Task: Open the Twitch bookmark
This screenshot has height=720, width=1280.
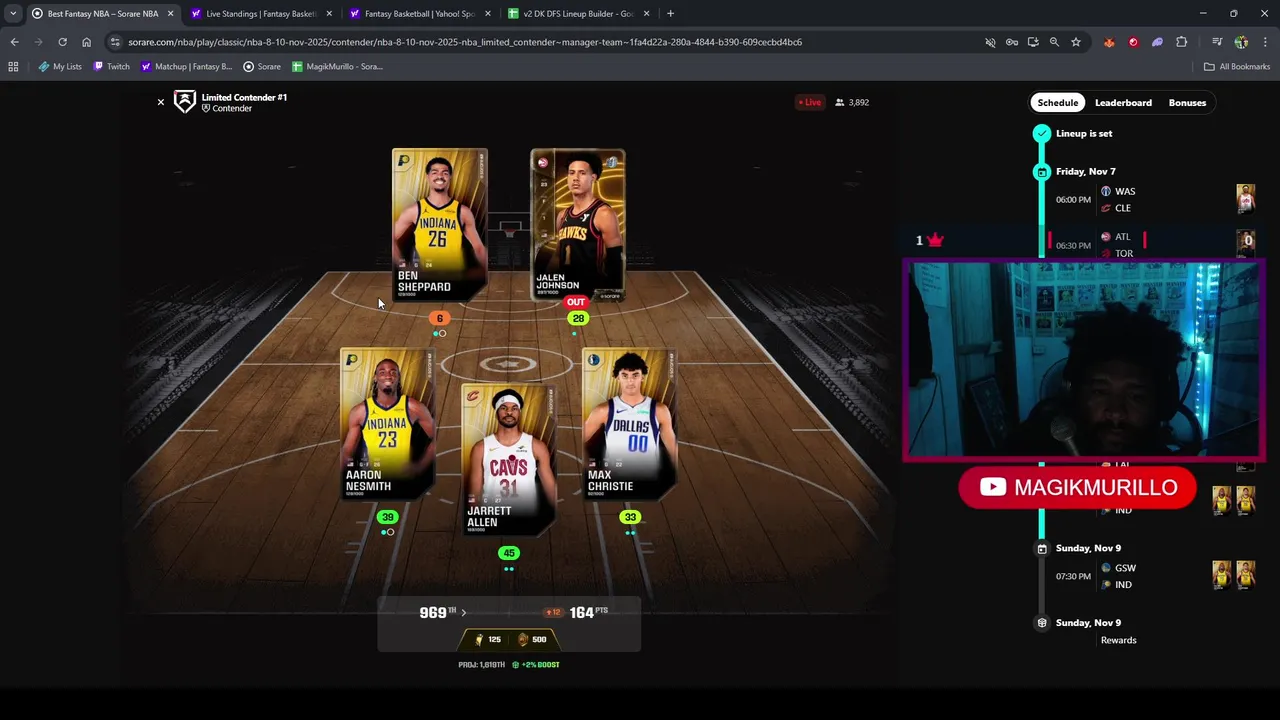Action: click(111, 67)
